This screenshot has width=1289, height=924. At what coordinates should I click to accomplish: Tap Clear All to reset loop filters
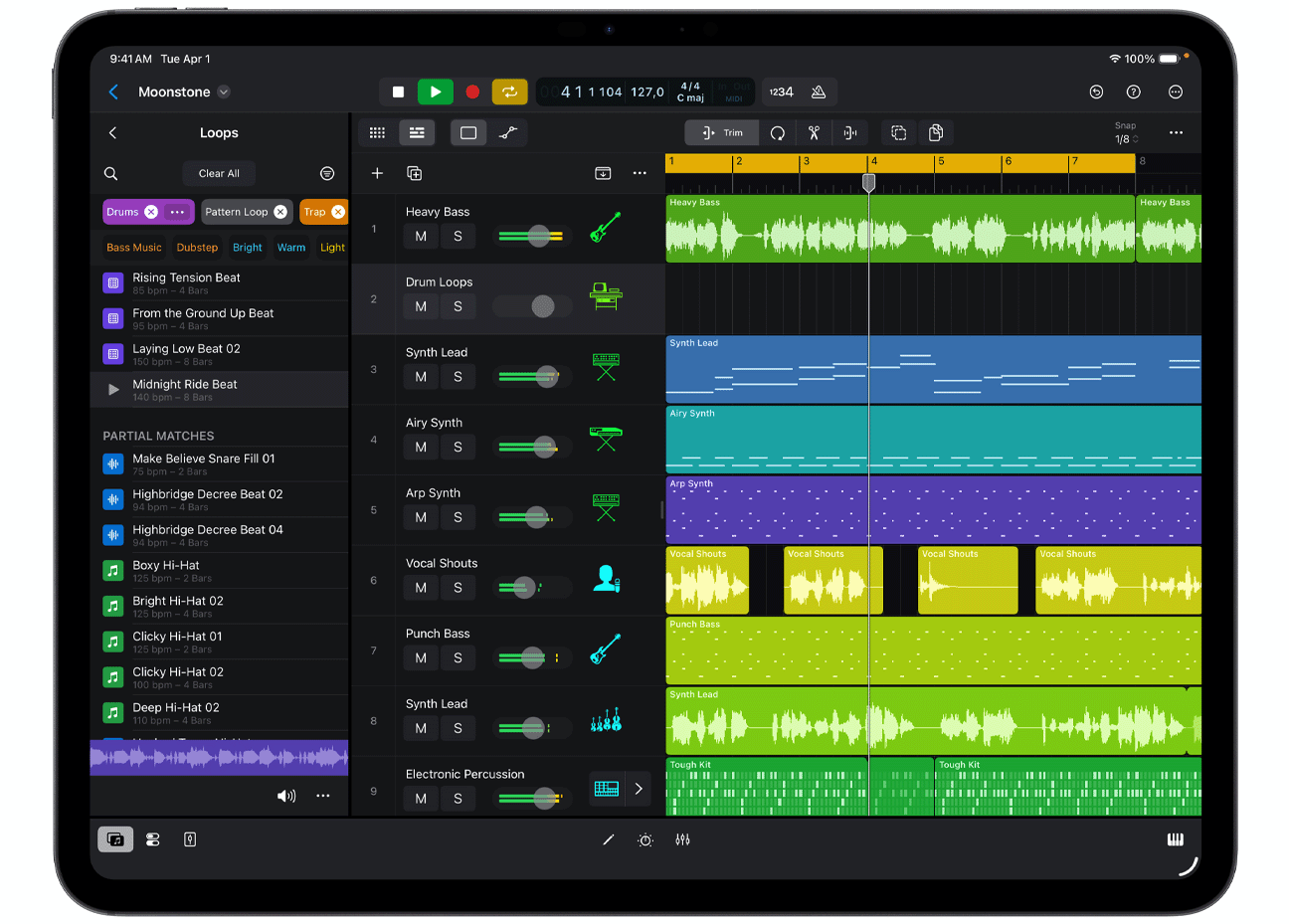pos(219,173)
